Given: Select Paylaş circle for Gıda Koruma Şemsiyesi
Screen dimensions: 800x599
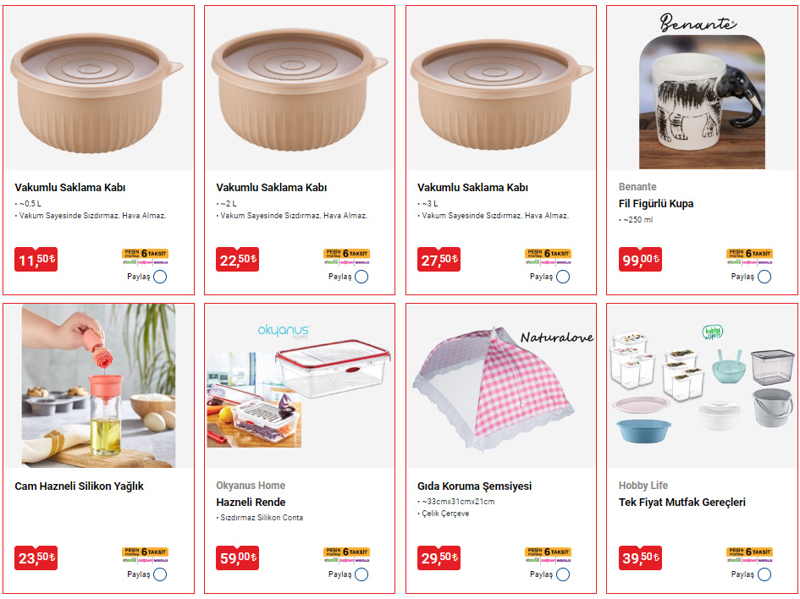Looking at the screenshot, I should pos(563,575).
